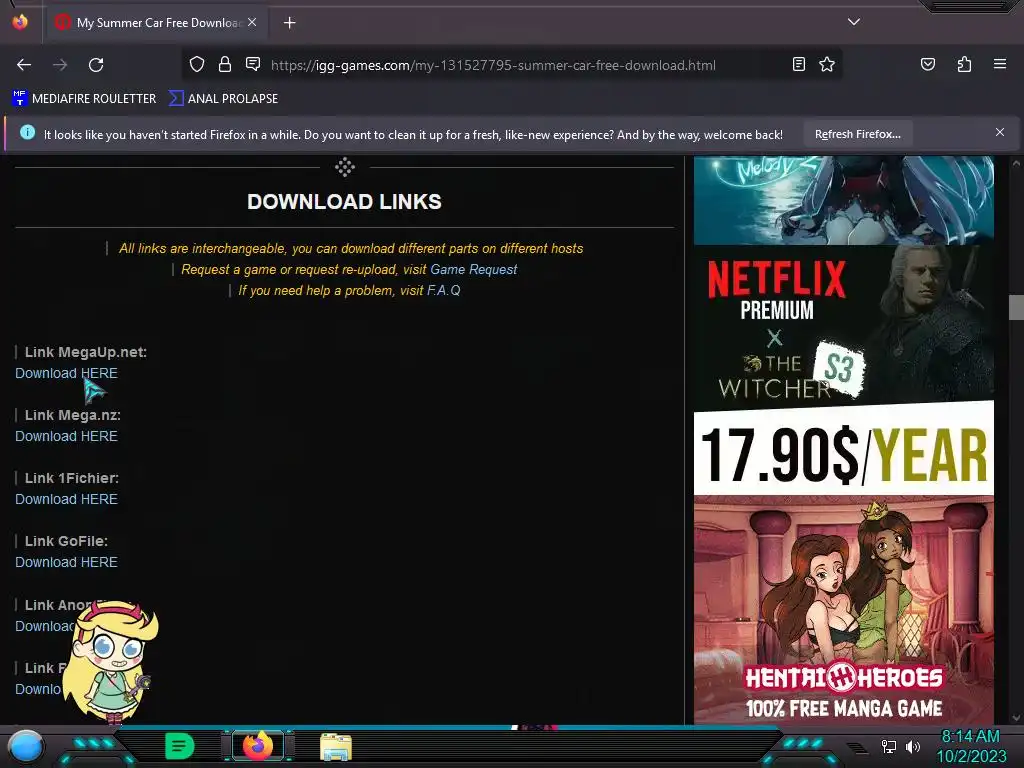1024x768 pixels.
Task: Select My Summer Car Free Download tab
Action: tap(157, 23)
